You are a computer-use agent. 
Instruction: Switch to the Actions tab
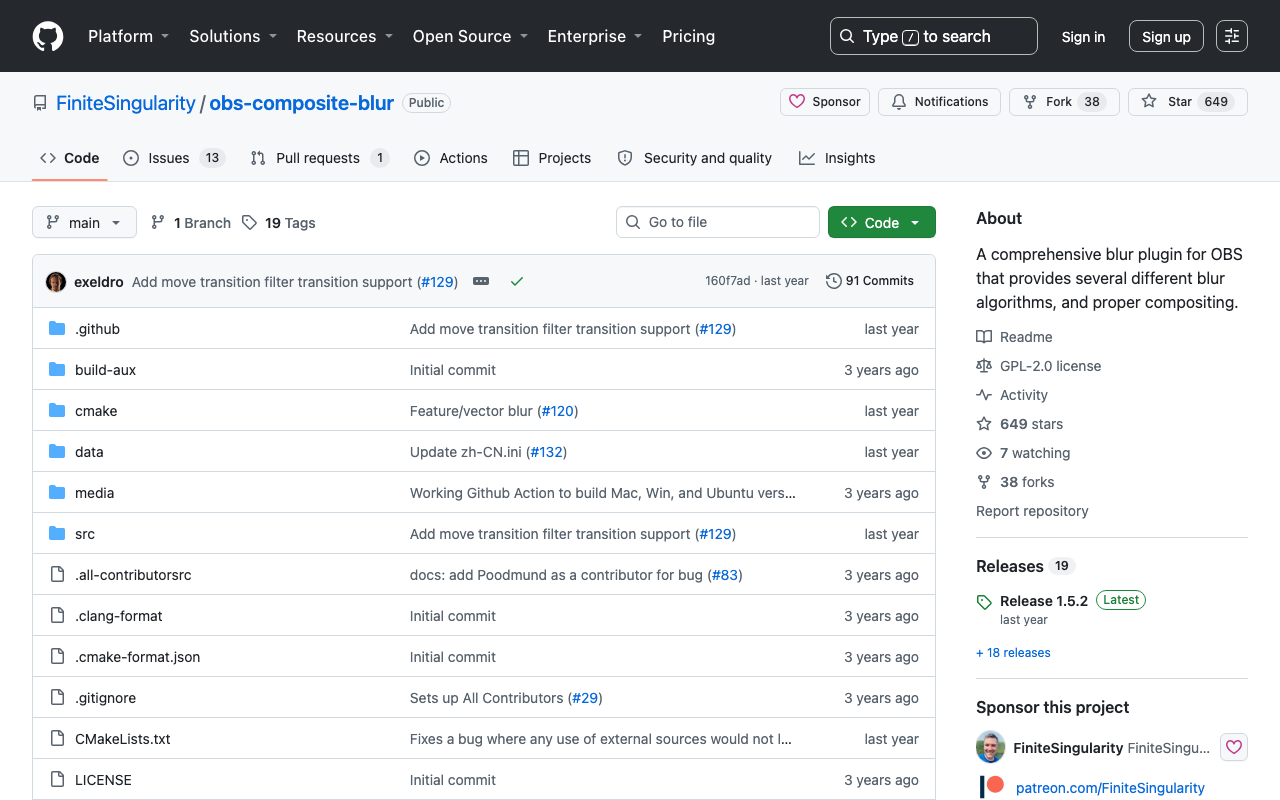click(451, 158)
